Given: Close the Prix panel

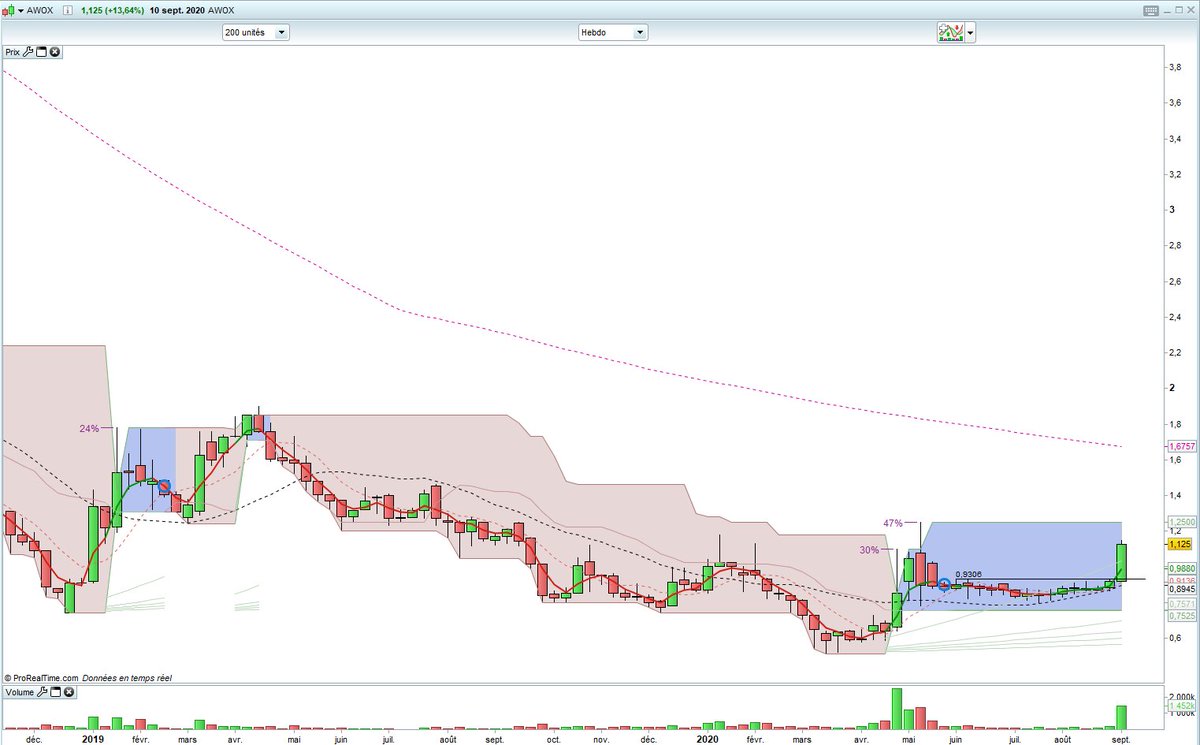Looking at the screenshot, I should pyautogui.click(x=55, y=52).
